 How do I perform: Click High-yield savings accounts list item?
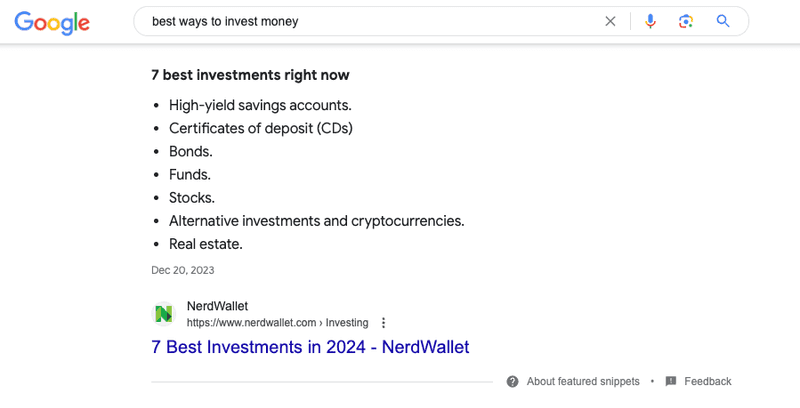(x=260, y=106)
